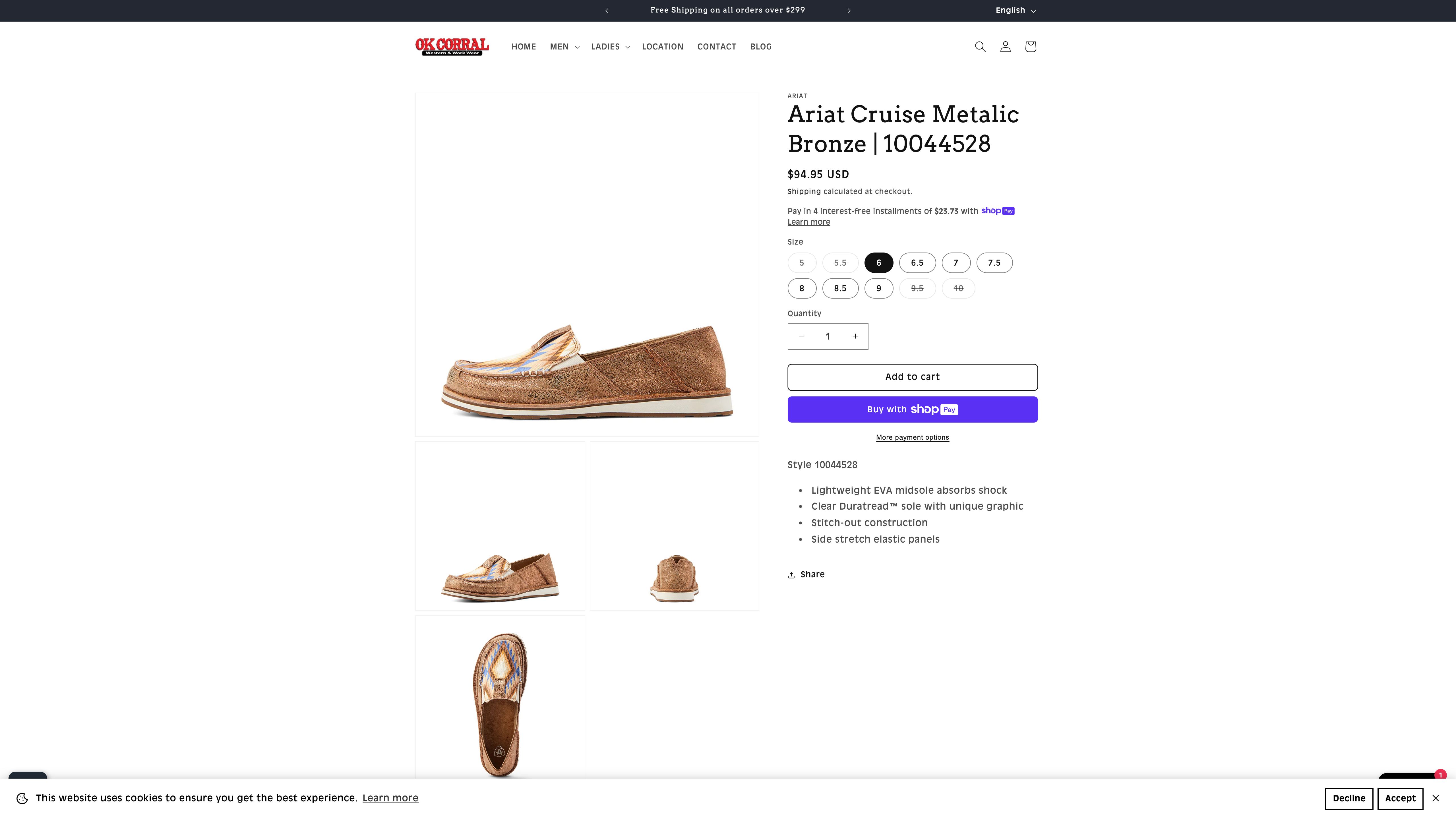This screenshot has height=819, width=1456.
Task: Dismiss cookie banner with X icon
Action: 1435,798
